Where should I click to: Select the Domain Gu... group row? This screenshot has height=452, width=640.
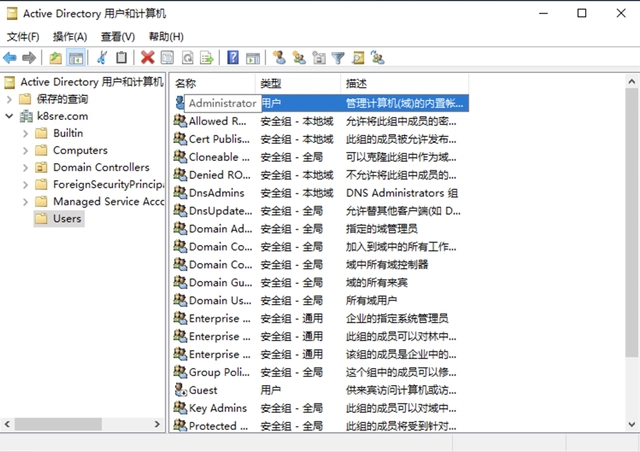click(x=321, y=283)
